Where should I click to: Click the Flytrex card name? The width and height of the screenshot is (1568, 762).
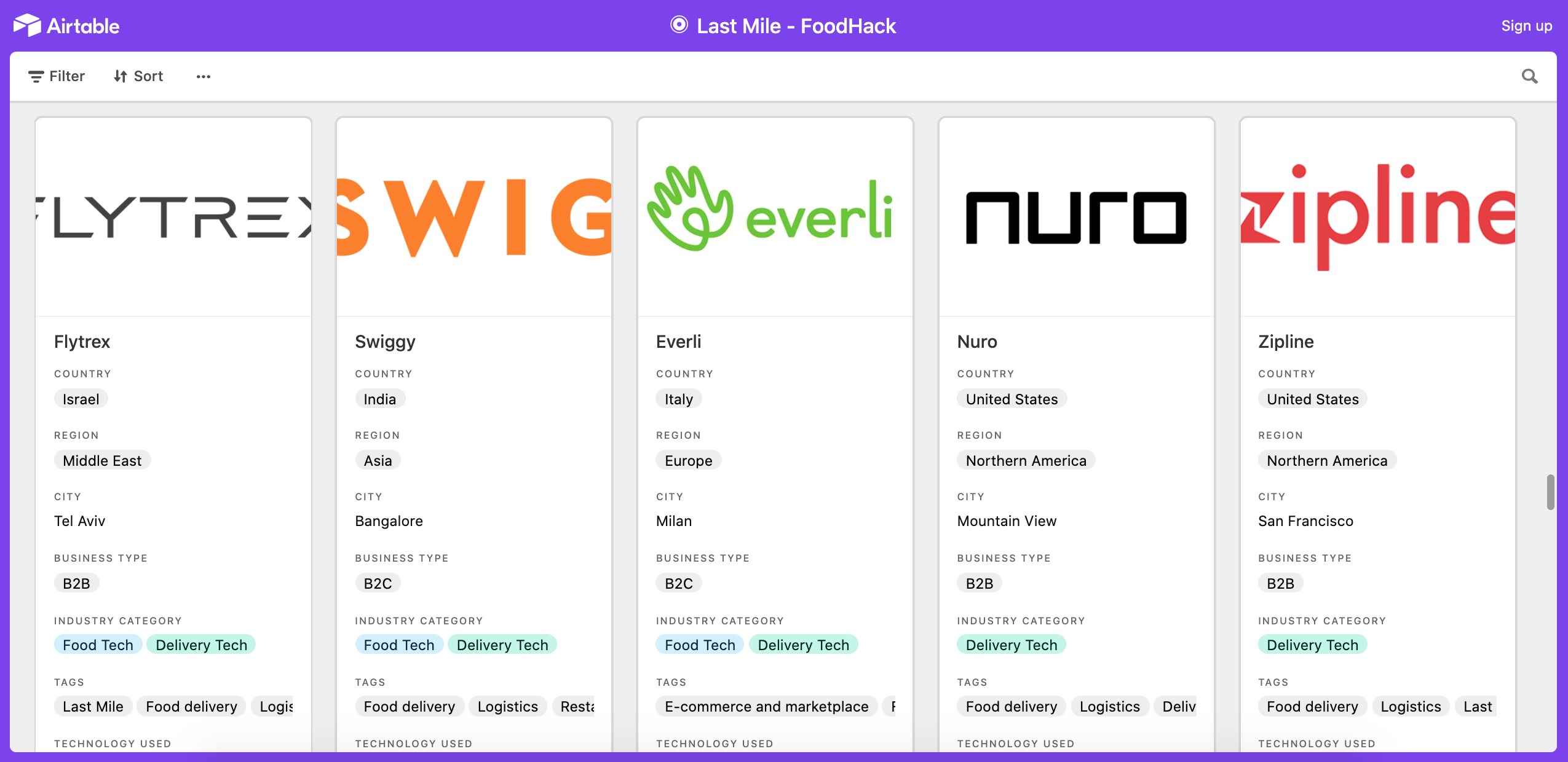pyautogui.click(x=82, y=342)
